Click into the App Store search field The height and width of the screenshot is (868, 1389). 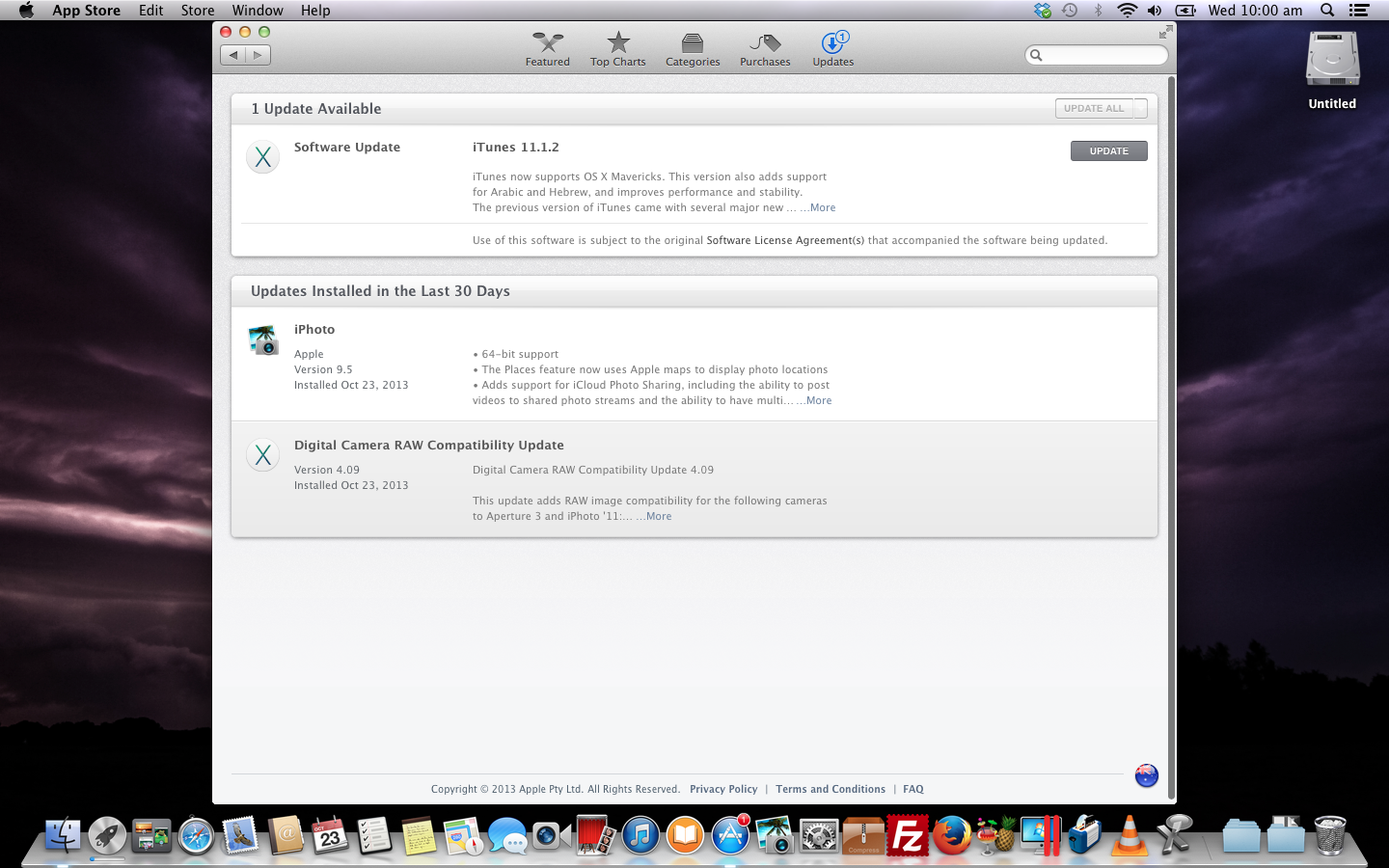[1096, 55]
